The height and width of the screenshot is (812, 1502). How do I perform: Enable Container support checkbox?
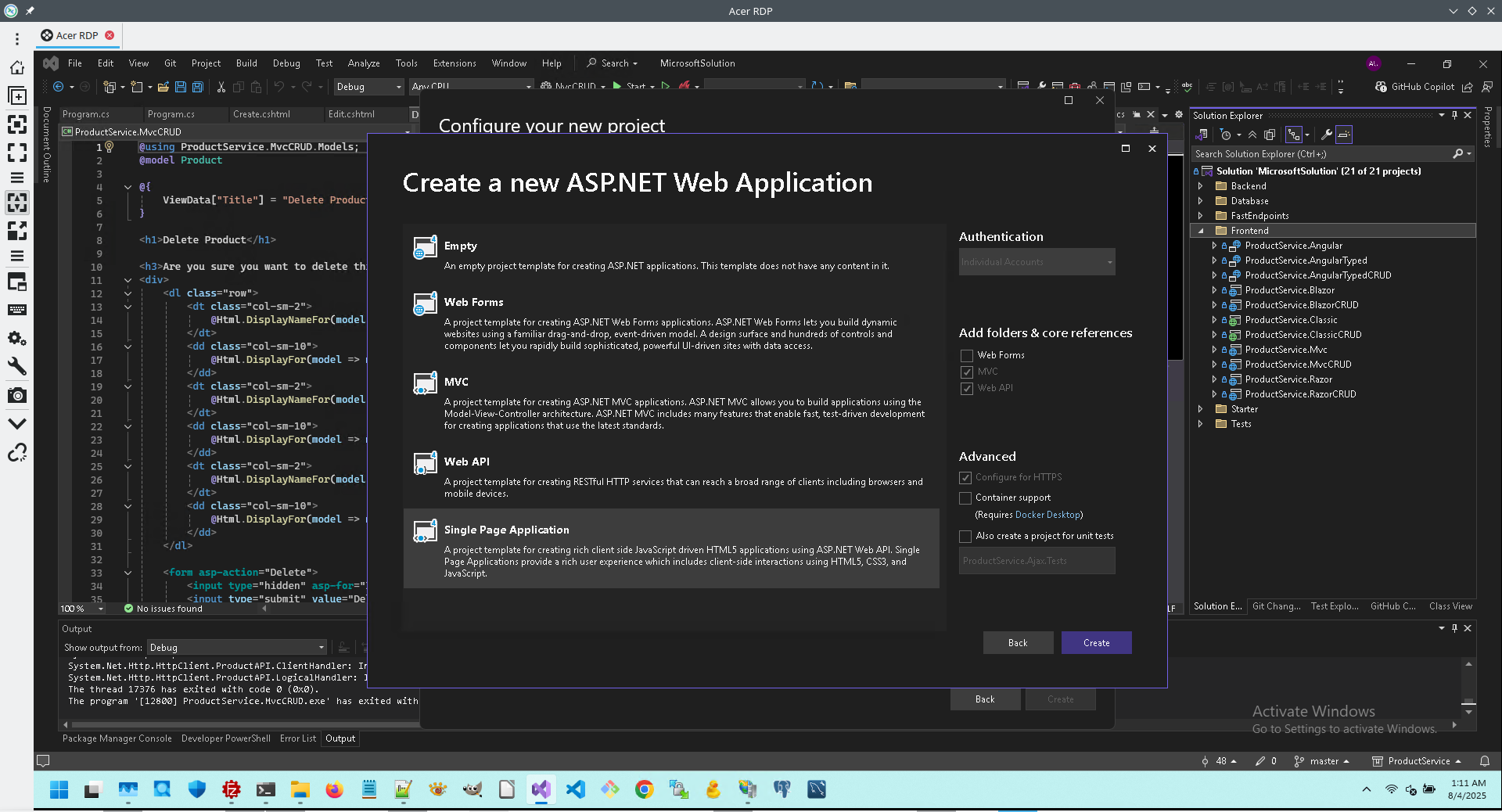point(965,498)
